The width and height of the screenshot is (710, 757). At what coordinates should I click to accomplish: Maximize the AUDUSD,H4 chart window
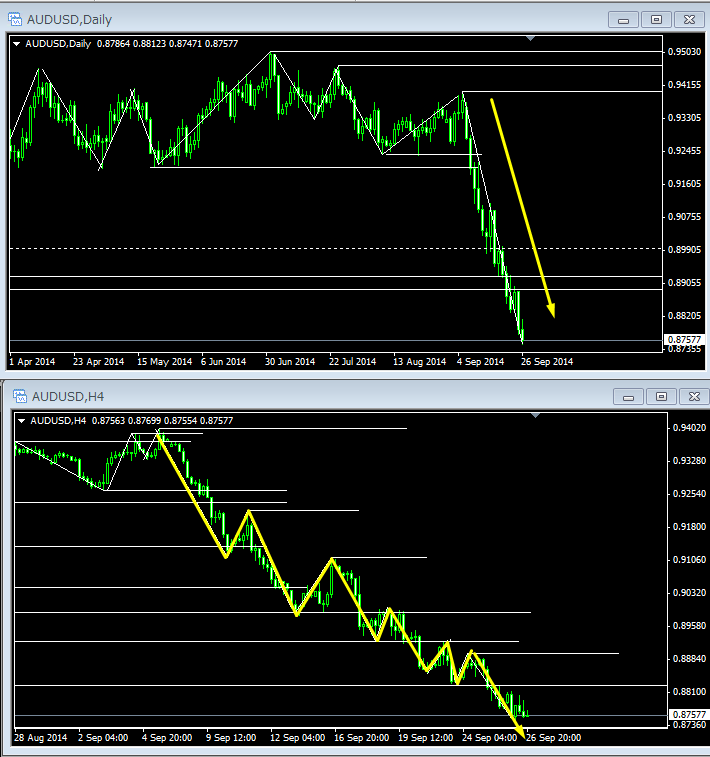pyautogui.click(x=657, y=396)
